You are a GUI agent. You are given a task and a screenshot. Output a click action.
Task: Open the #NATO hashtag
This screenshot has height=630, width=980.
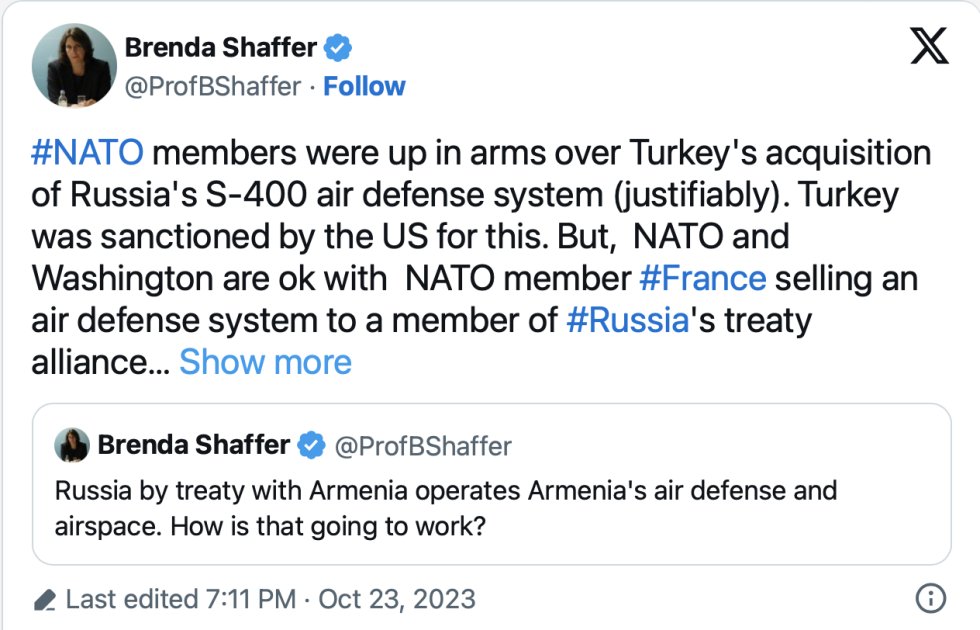click(x=88, y=153)
